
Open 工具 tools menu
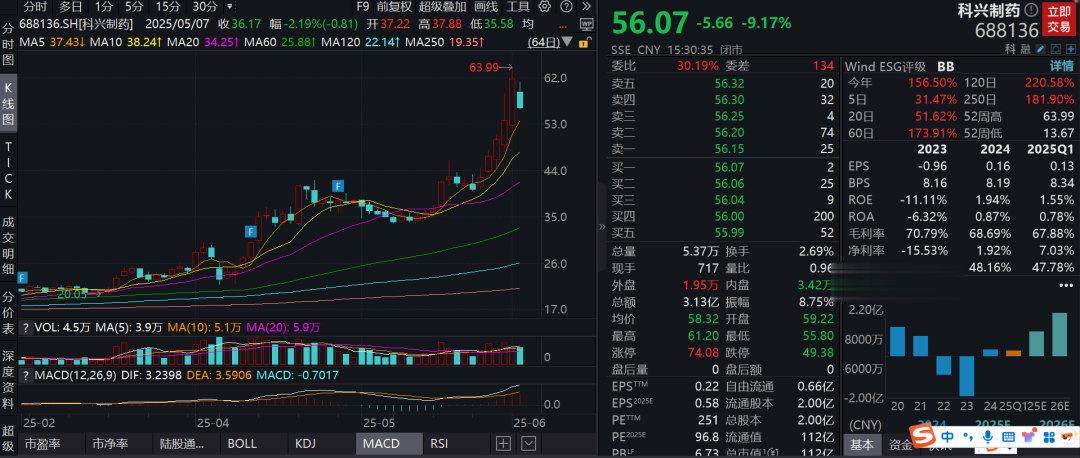518,8
